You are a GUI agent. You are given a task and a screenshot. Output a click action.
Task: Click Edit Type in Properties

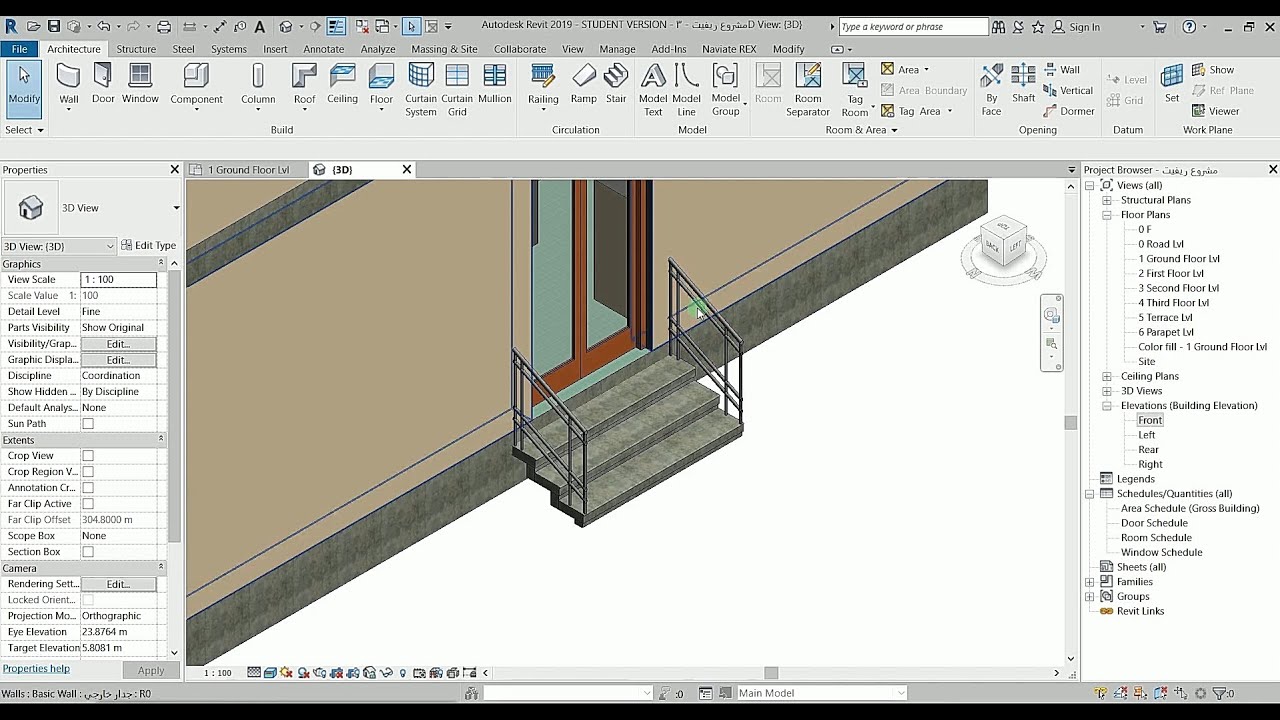tap(148, 246)
